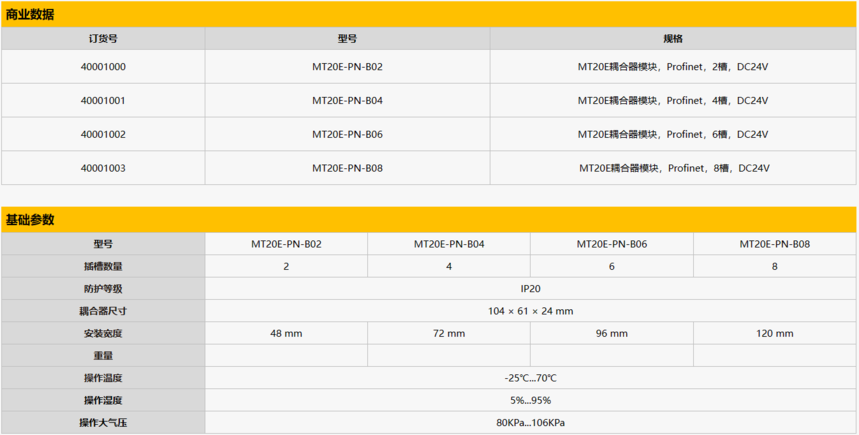Image resolution: width=859 pixels, height=435 pixels.
Task: Select MT20E-PN-B04 column heading in 基础参数 table
Action: [x=449, y=244]
